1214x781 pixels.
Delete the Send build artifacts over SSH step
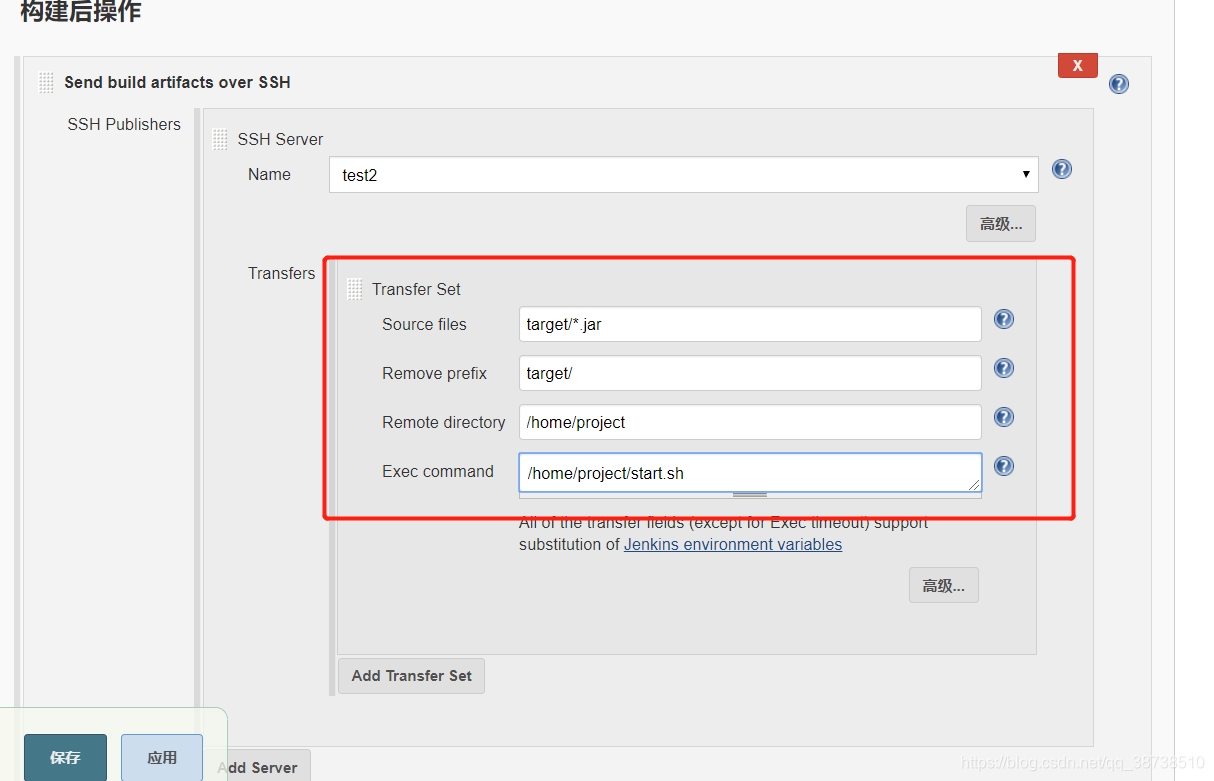click(1078, 65)
